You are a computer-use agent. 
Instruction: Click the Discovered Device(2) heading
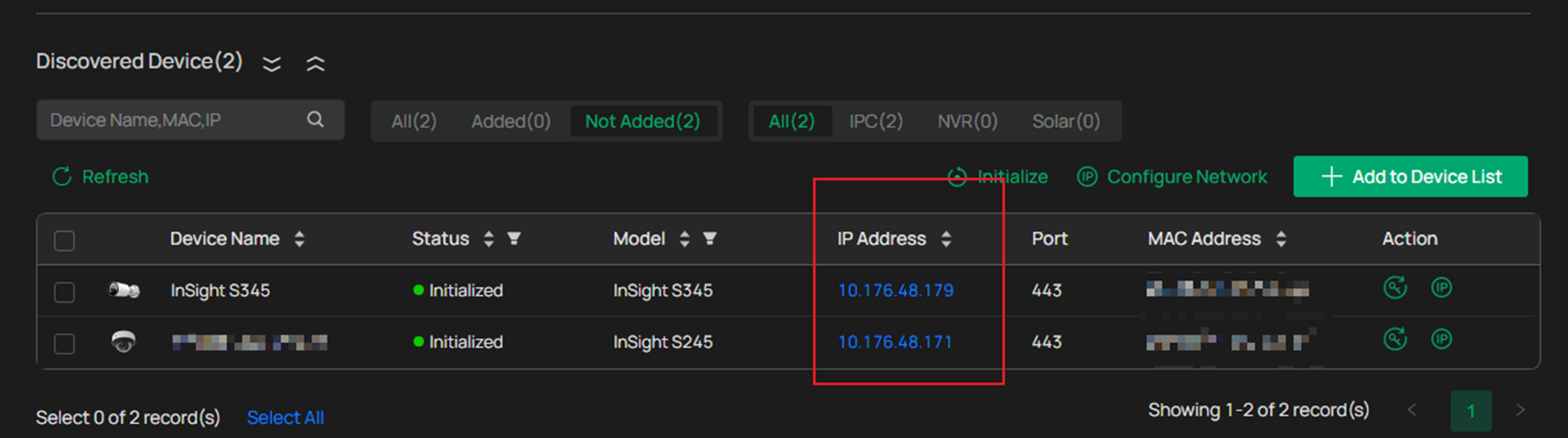coord(139,62)
